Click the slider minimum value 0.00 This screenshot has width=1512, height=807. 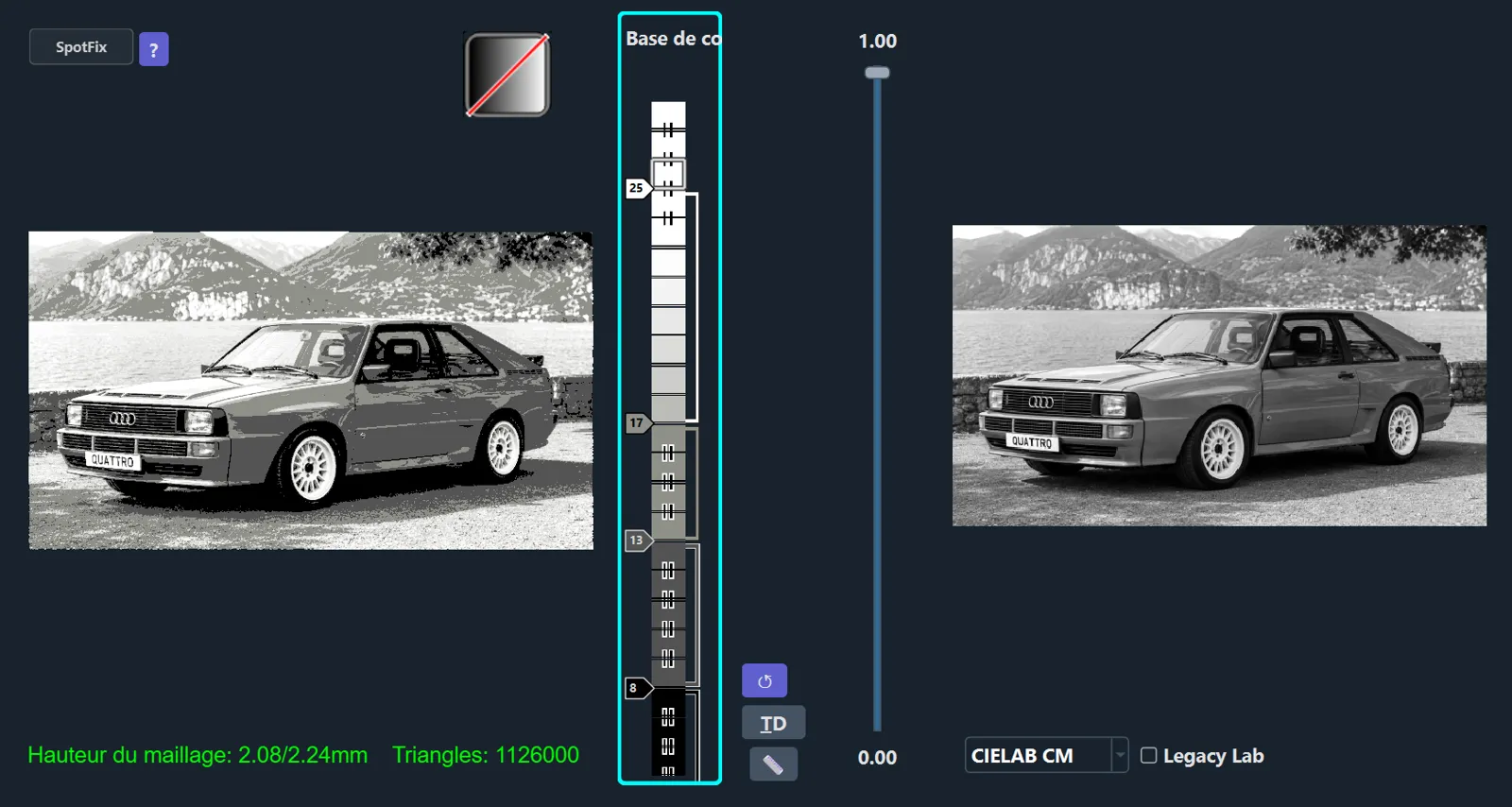click(877, 757)
